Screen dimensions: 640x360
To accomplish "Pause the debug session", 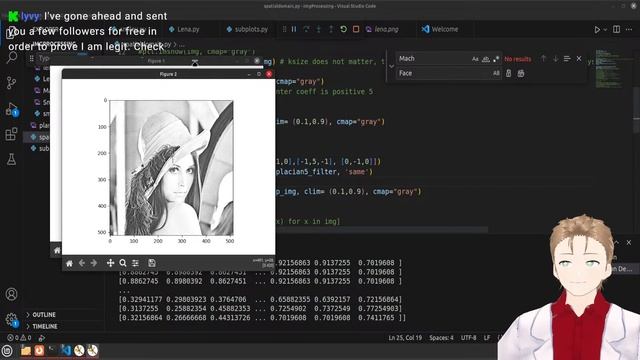I will (x=294, y=29).
